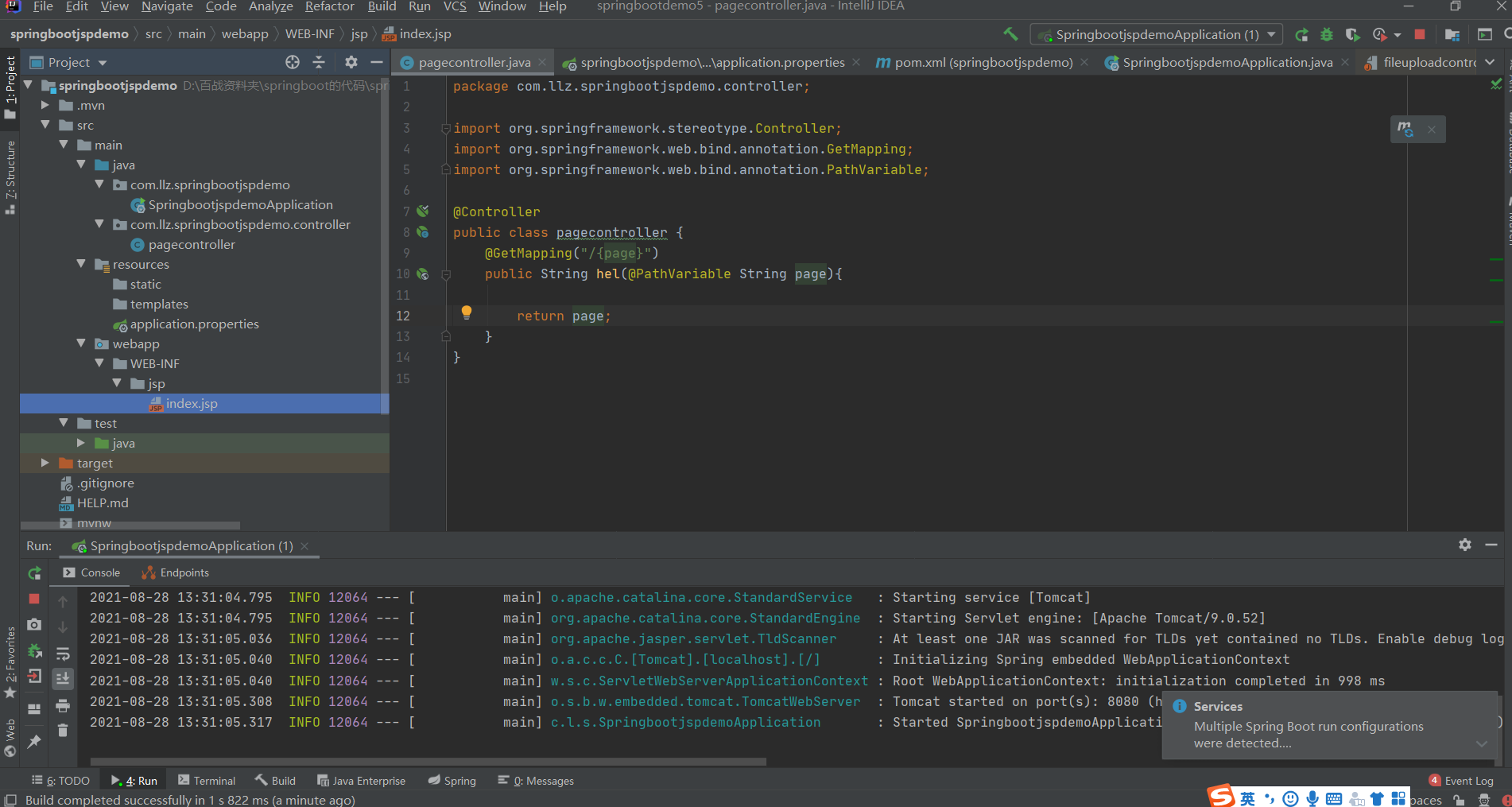Image resolution: width=1512 pixels, height=807 pixels.
Task: Click Spring bean gutter icon on line 7
Action: coord(423,211)
